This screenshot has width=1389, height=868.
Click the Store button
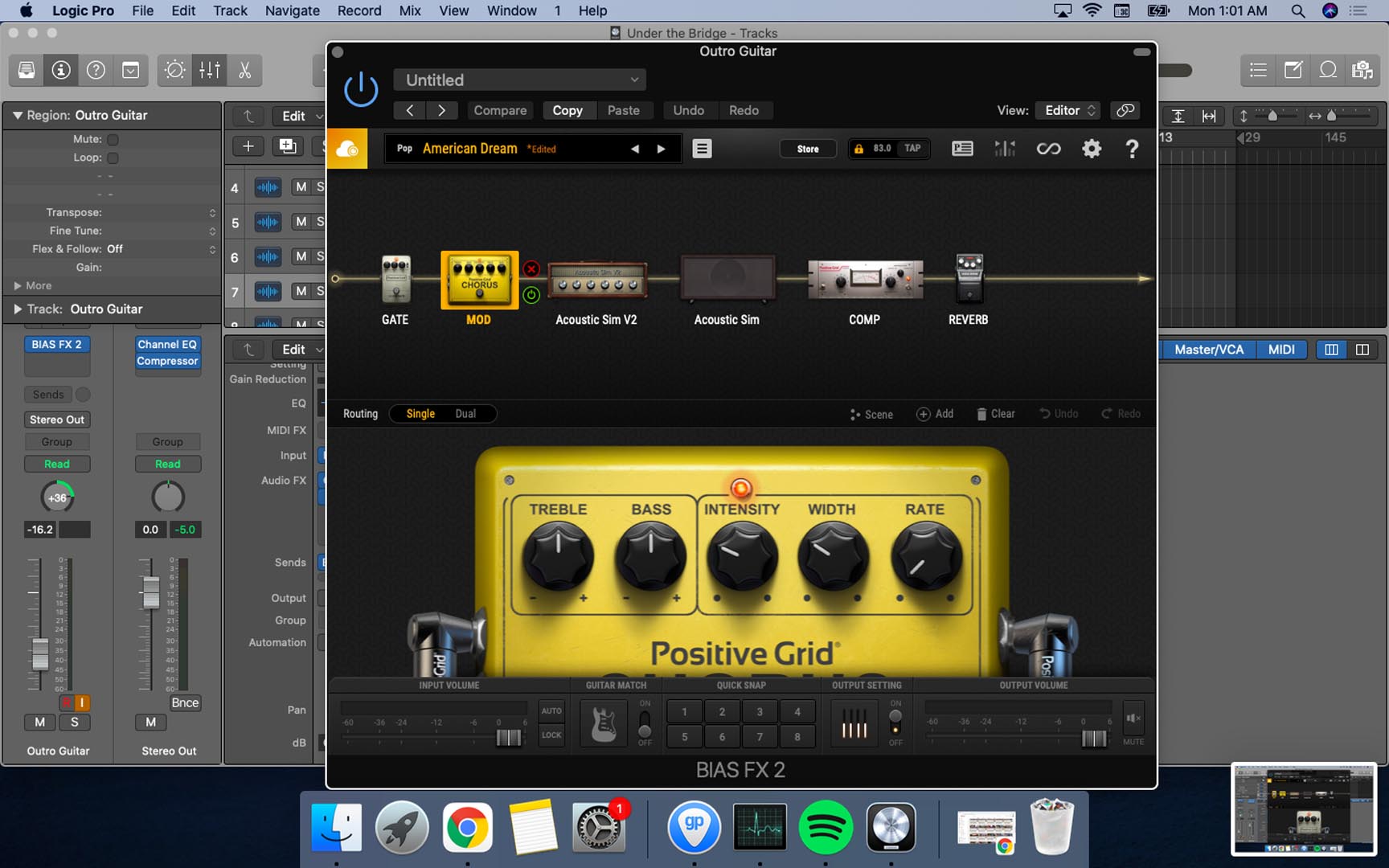tap(808, 149)
